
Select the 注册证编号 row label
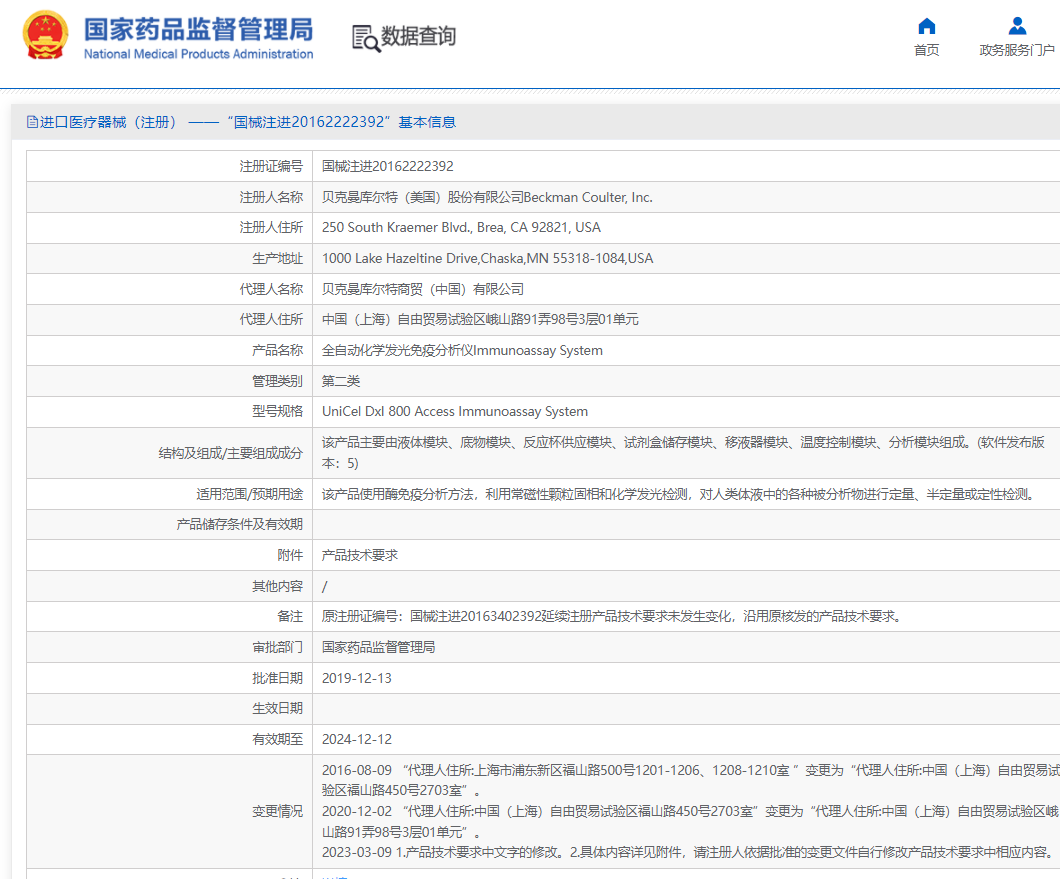tap(271, 166)
